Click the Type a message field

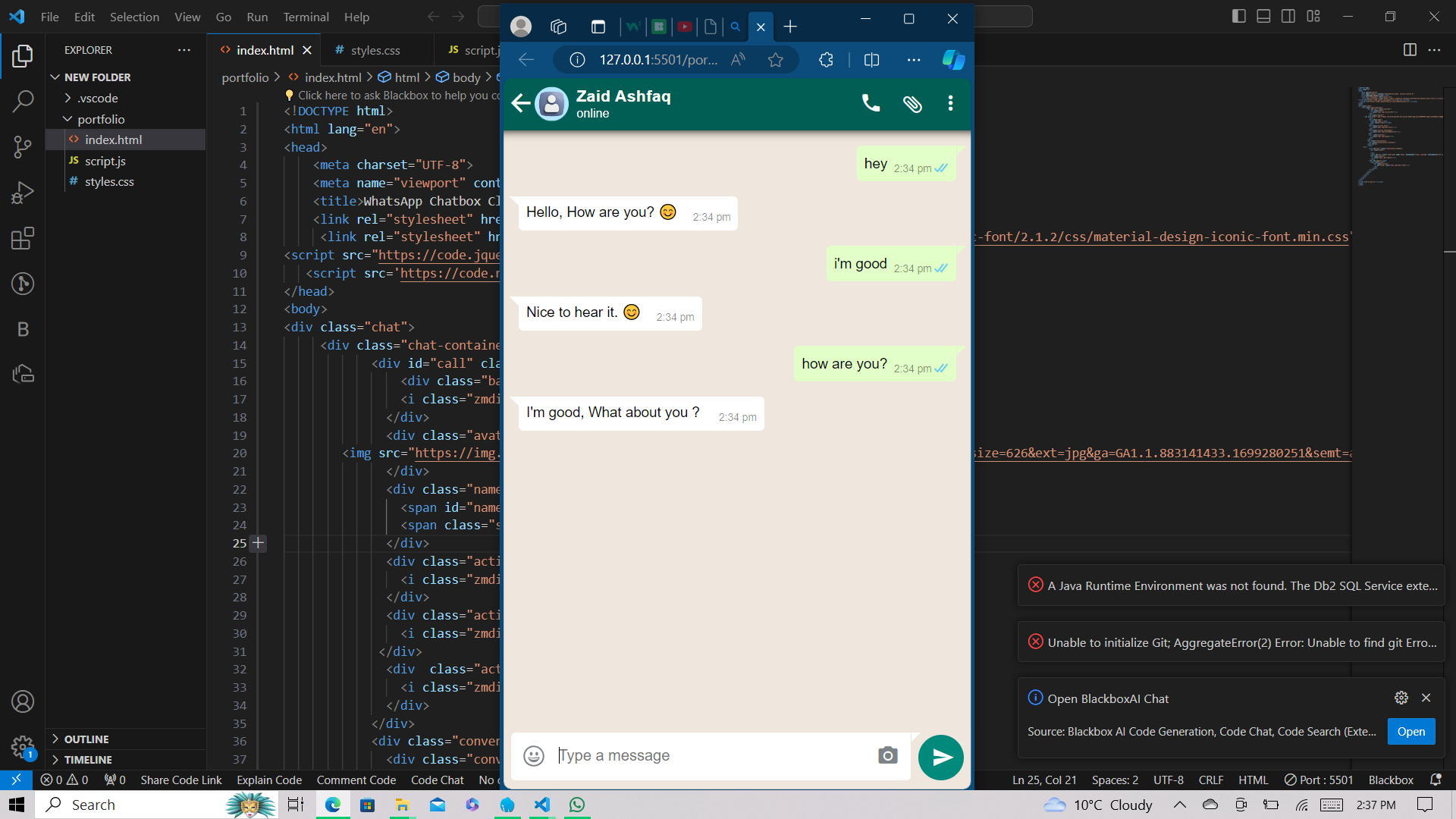[713, 755]
